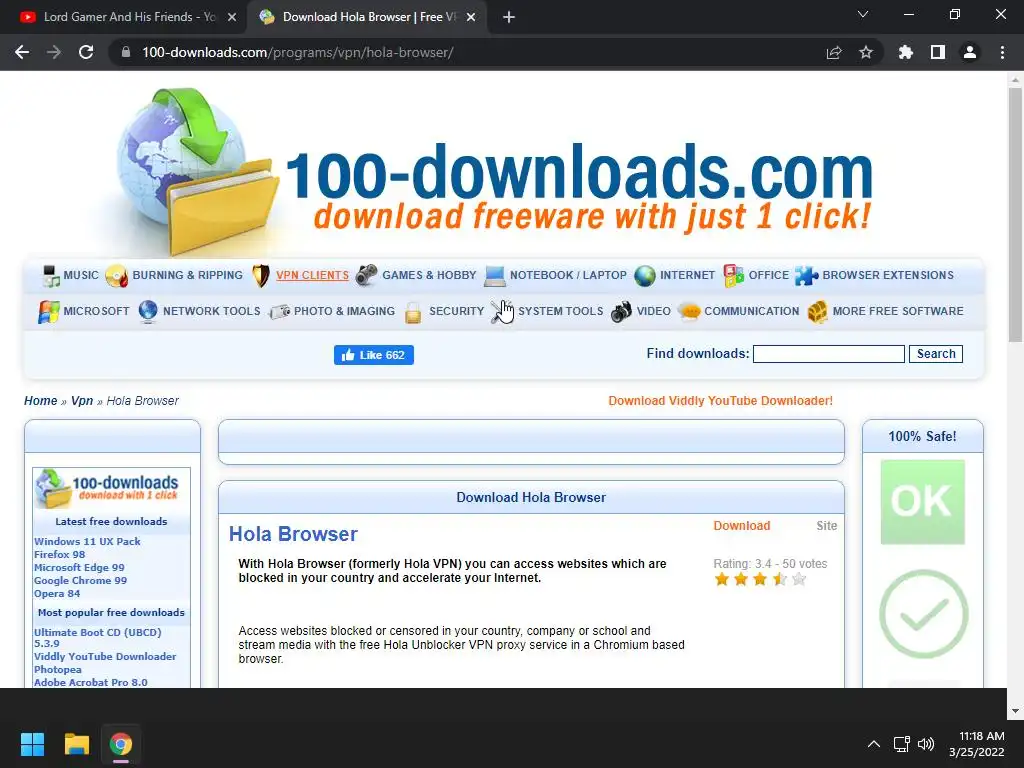Open Download Viddly YouTube Downloader link

click(x=720, y=400)
